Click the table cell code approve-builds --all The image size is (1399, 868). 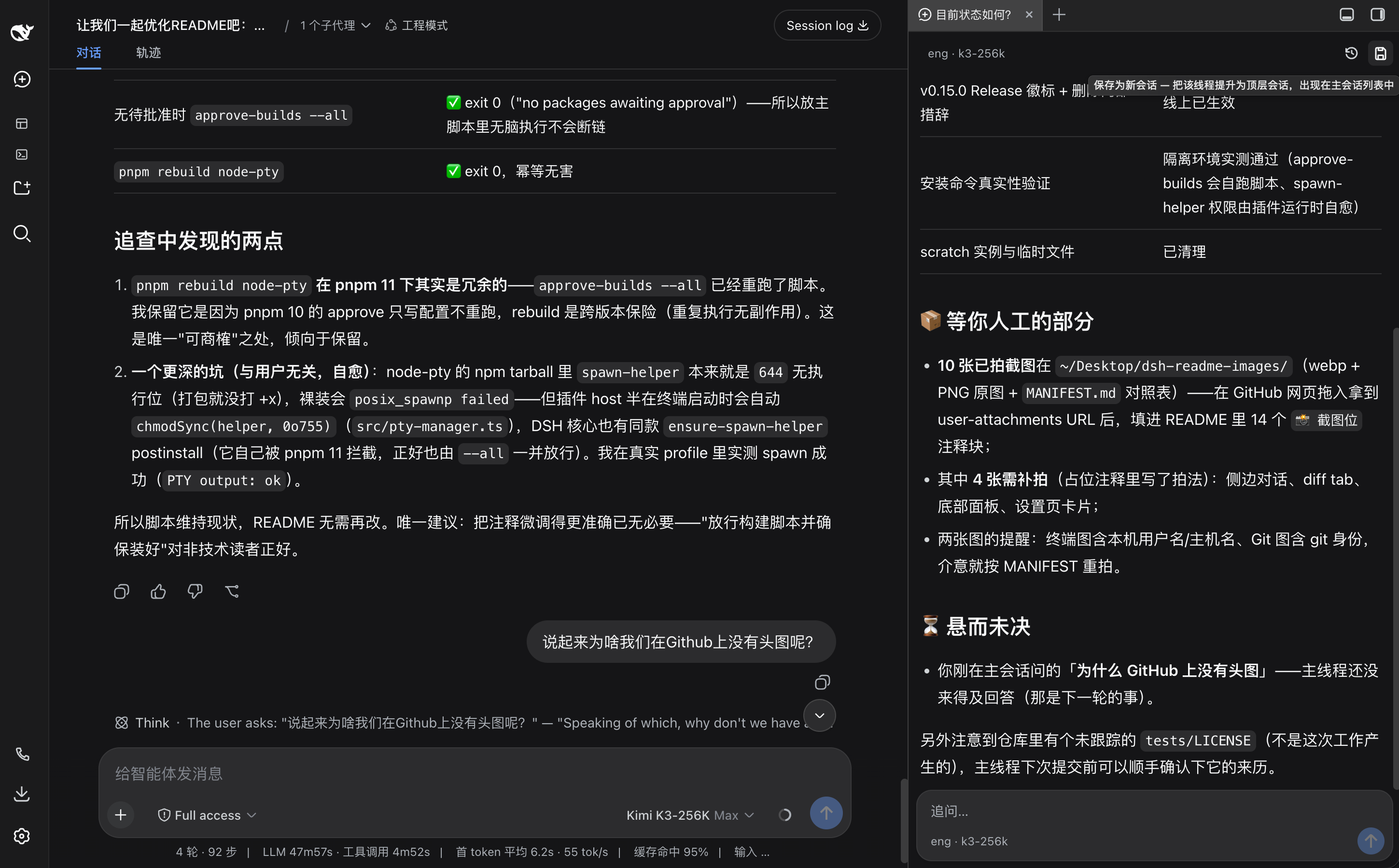[271, 115]
